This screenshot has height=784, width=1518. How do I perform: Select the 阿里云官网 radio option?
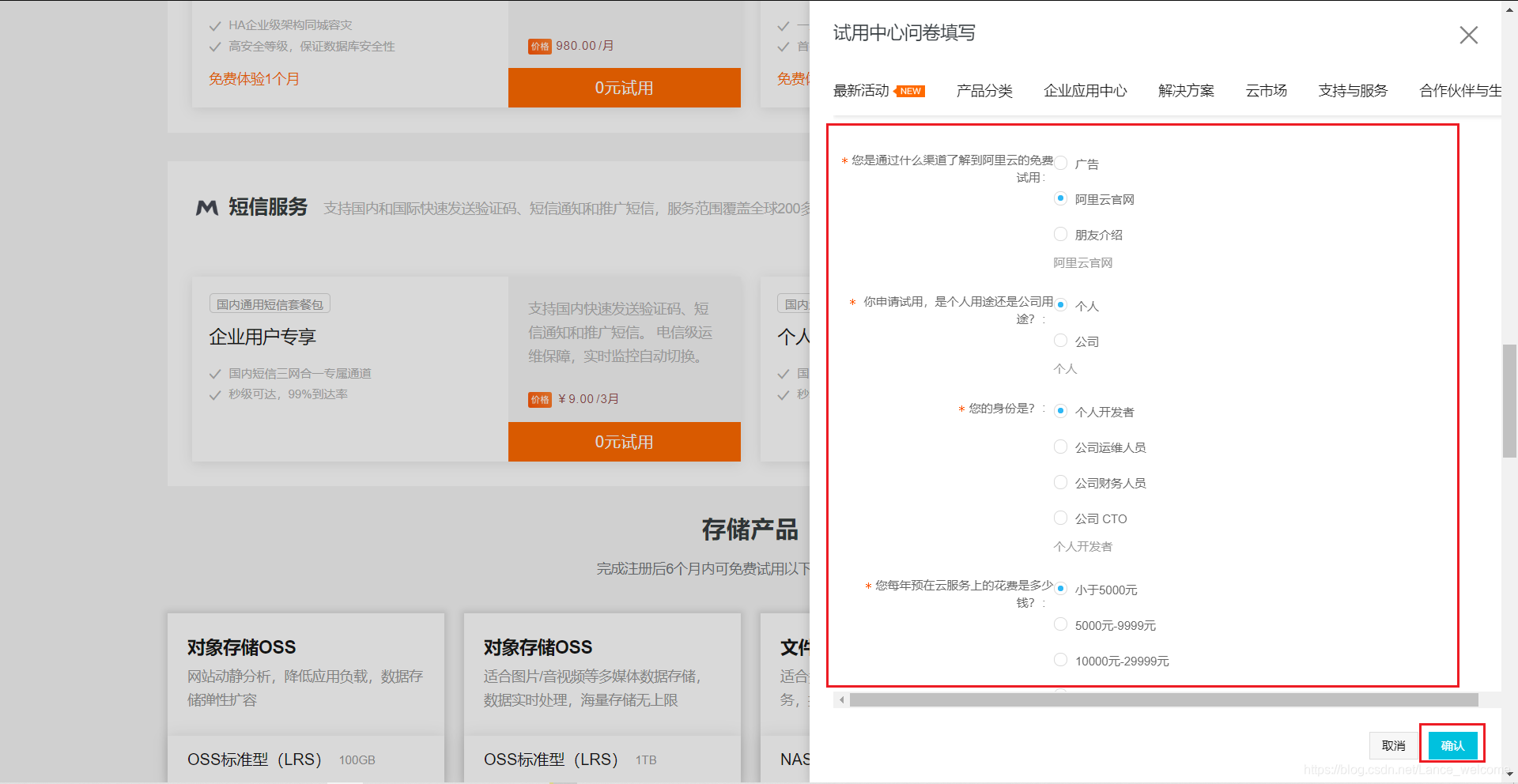(x=1061, y=198)
